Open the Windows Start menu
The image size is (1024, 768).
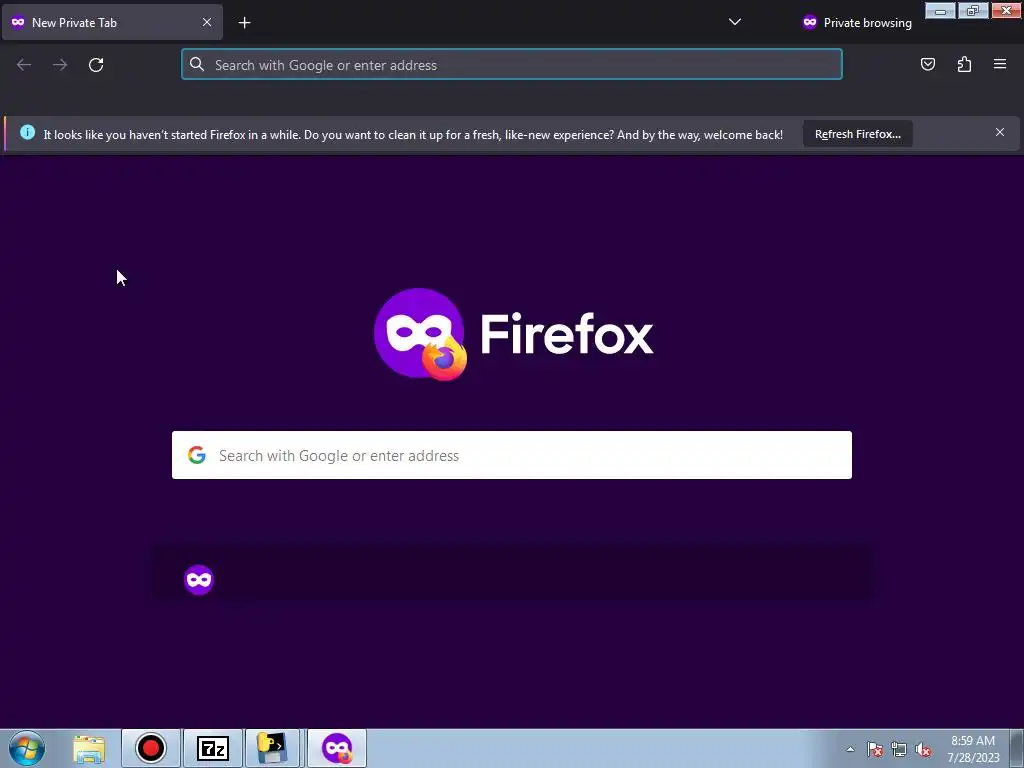coord(26,748)
